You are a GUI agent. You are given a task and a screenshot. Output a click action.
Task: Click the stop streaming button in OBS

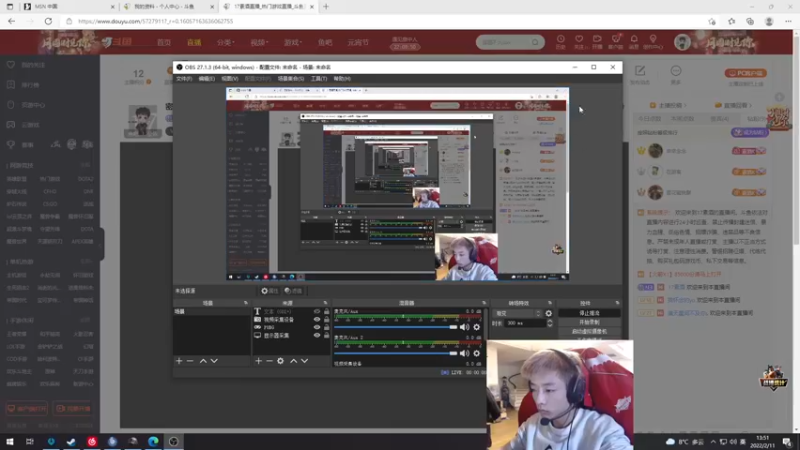tap(589, 313)
